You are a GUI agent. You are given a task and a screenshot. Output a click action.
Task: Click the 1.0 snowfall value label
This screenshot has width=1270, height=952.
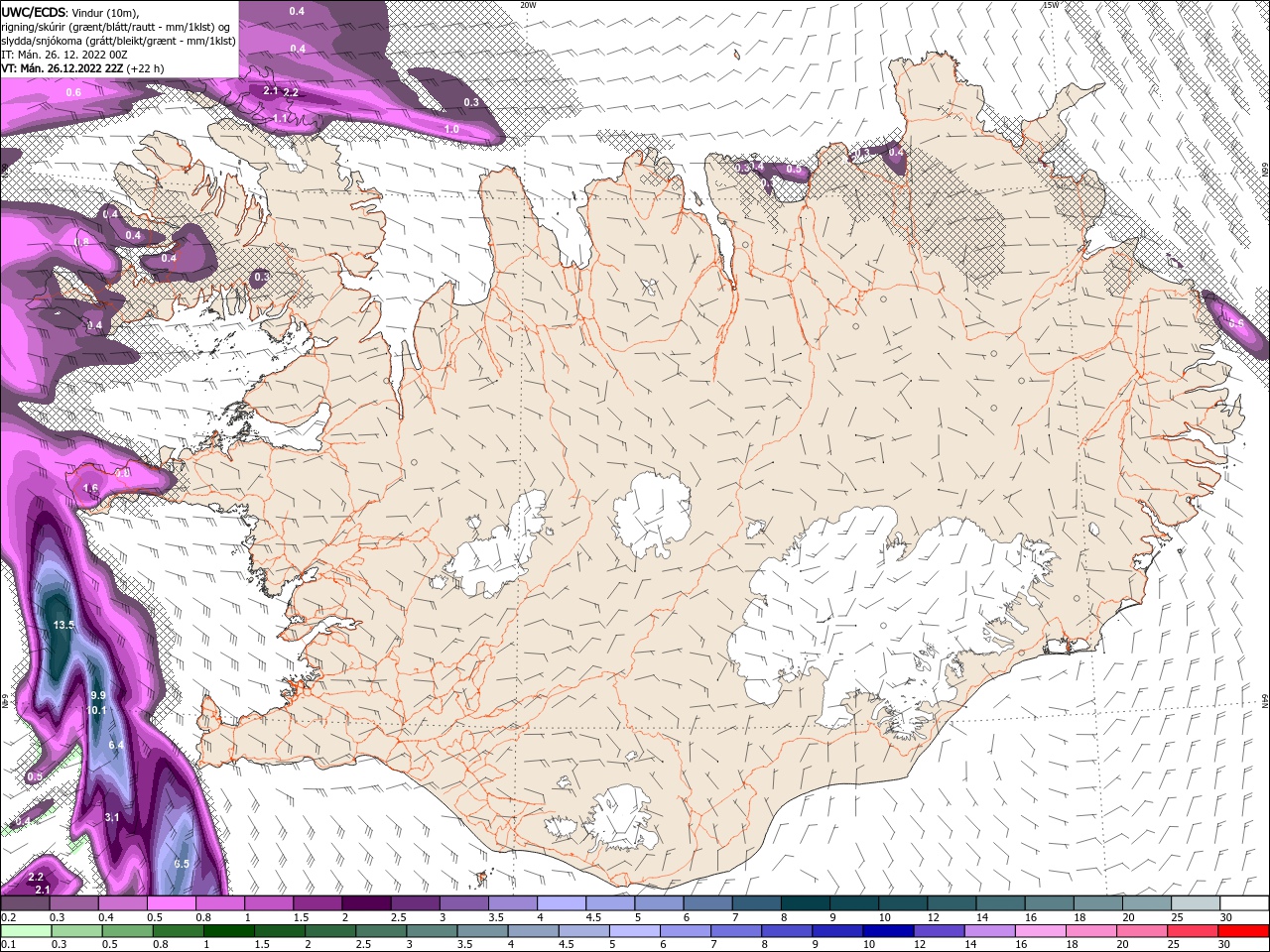(451, 130)
